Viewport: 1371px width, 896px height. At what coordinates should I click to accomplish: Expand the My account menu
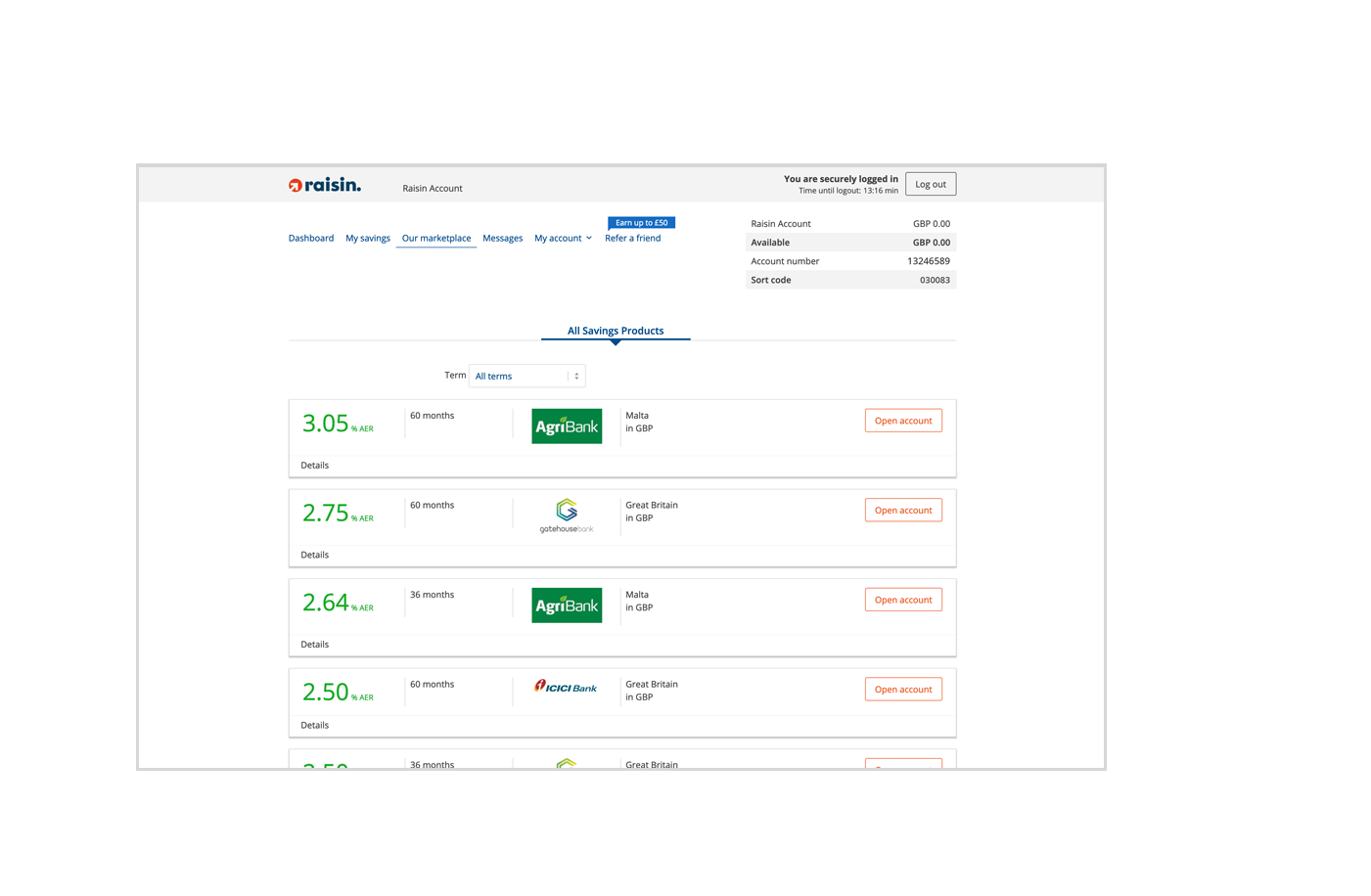coord(563,238)
